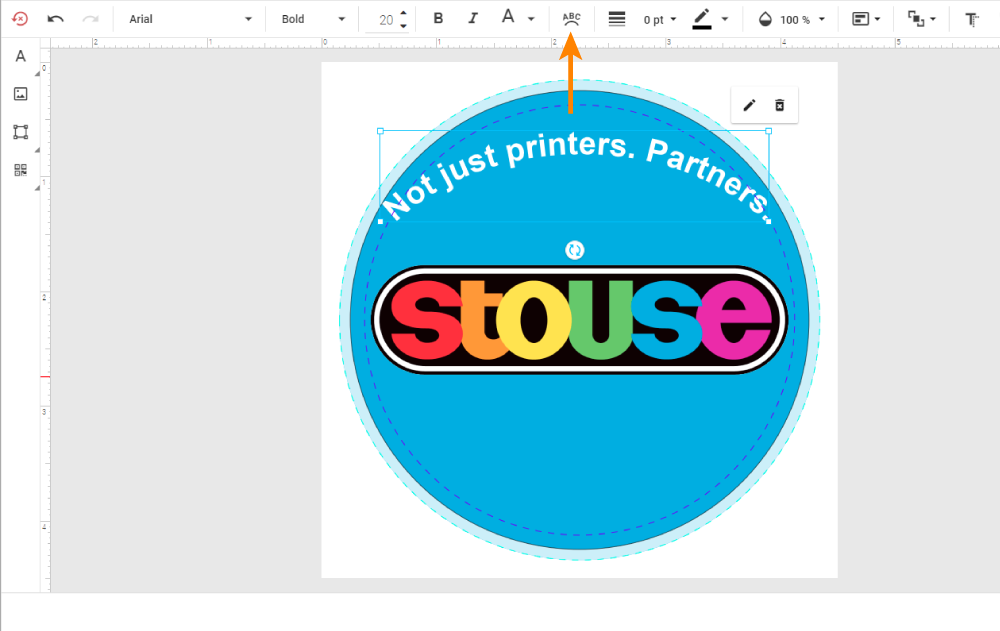
Task: Decrease font size with down stepper arrow
Action: (x=403, y=26)
